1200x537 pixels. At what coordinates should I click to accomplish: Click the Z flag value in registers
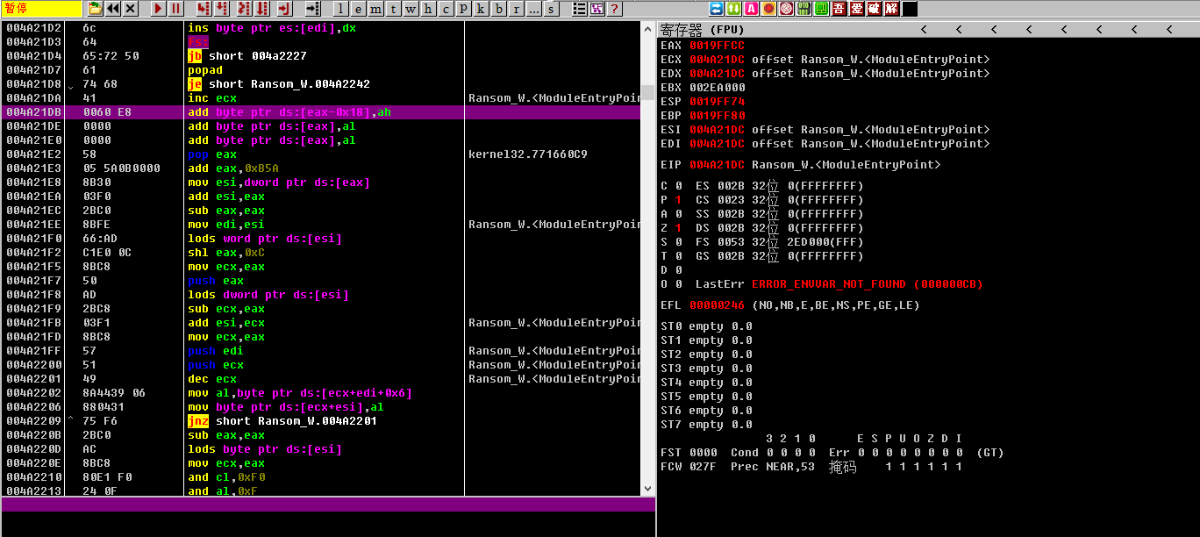(x=679, y=228)
